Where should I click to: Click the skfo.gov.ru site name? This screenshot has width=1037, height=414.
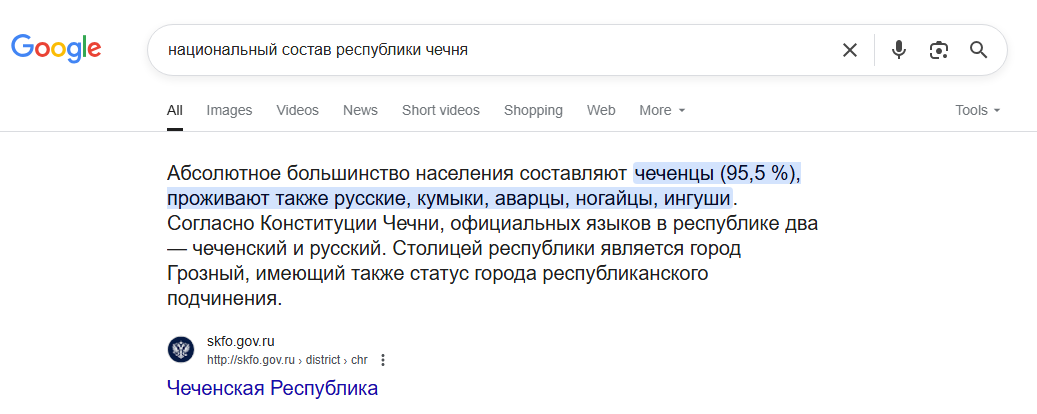(x=240, y=342)
